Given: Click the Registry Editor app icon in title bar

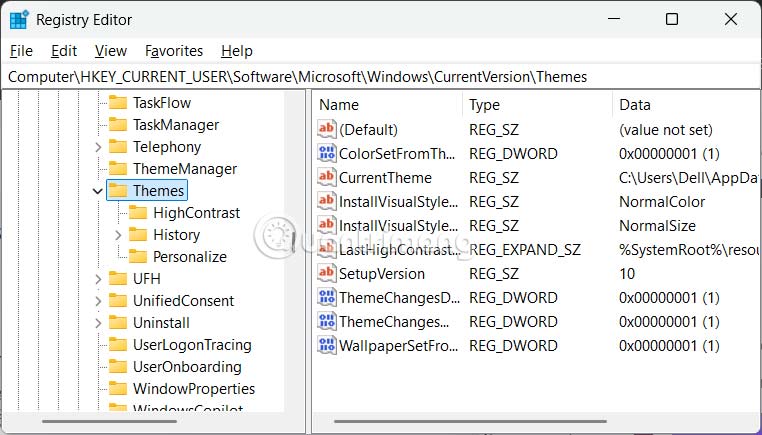Looking at the screenshot, I should tap(19, 20).
